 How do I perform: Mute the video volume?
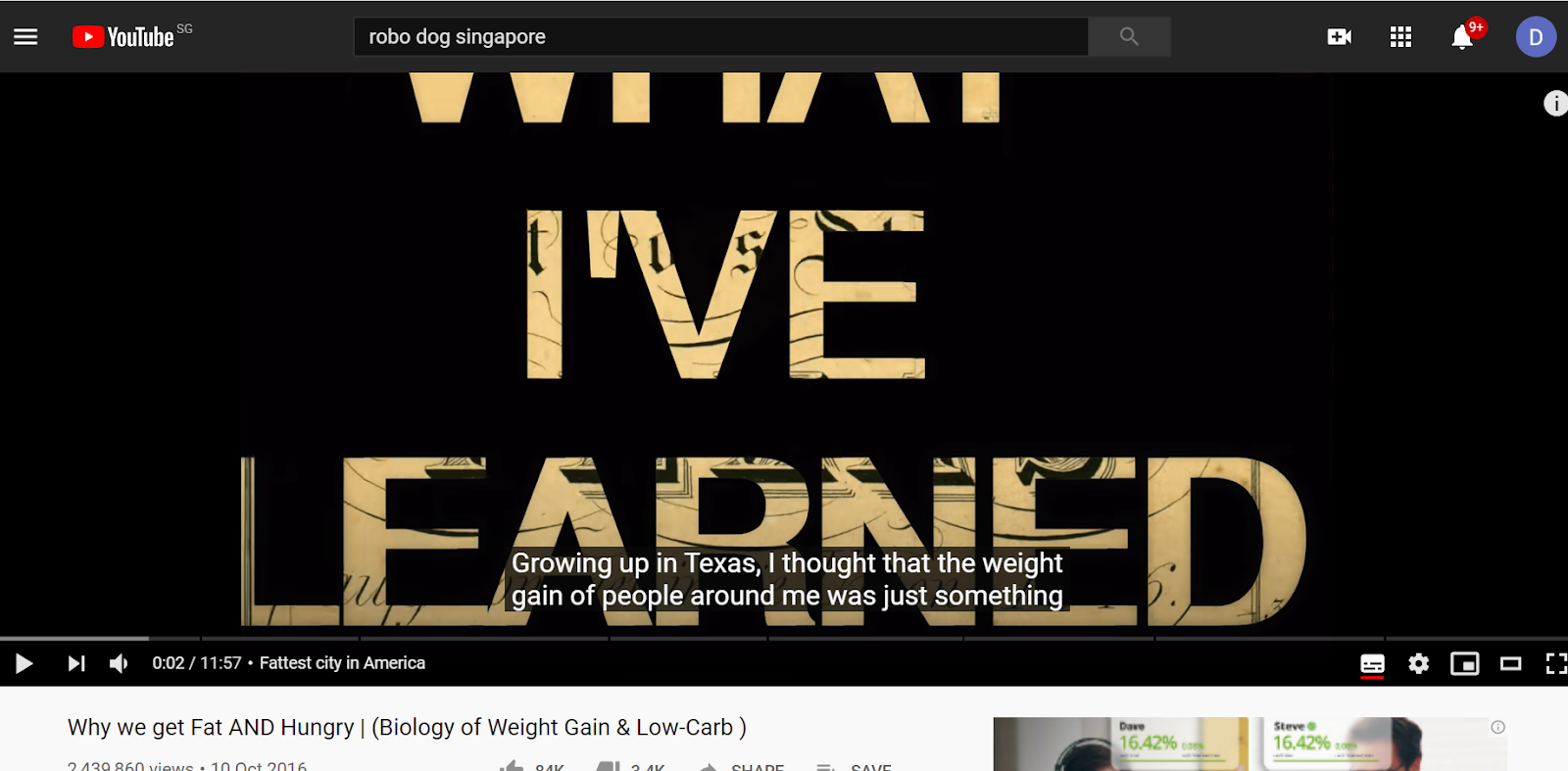[119, 664]
